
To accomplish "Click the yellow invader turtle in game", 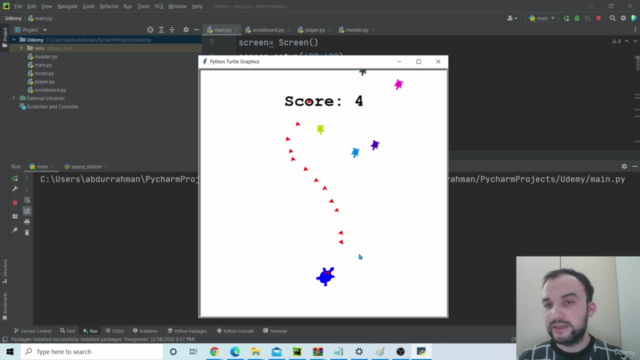I will (x=320, y=129).
